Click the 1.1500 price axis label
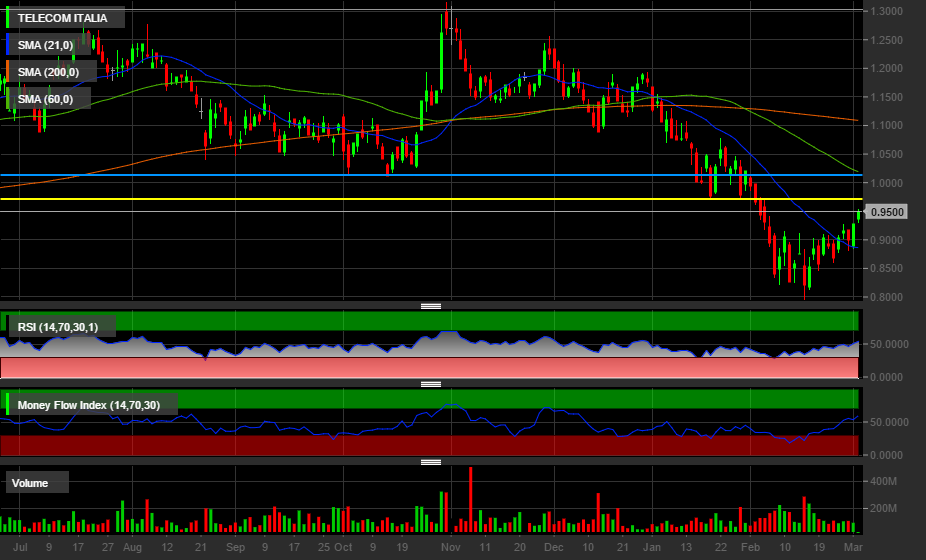The width and height of the screenshot is (926, 560). point(886,97)
